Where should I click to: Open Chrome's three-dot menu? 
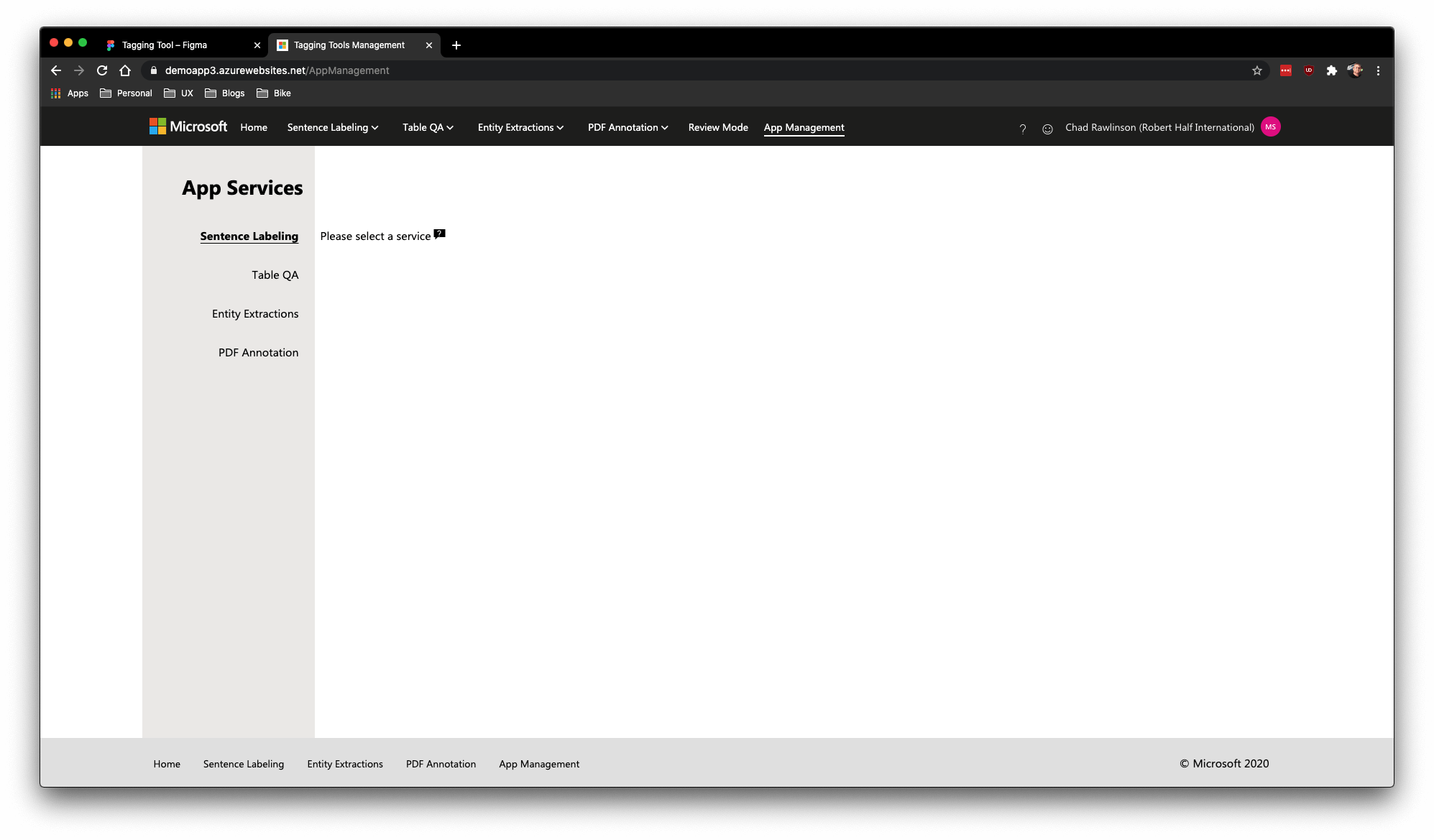tap(1378, 70)
